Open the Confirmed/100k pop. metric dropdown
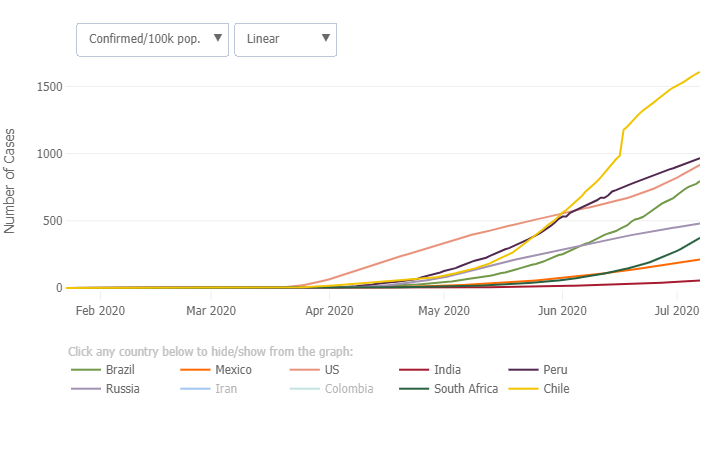Image resolution: width=720 pixels, height=450 pixels. click(152, 39)
